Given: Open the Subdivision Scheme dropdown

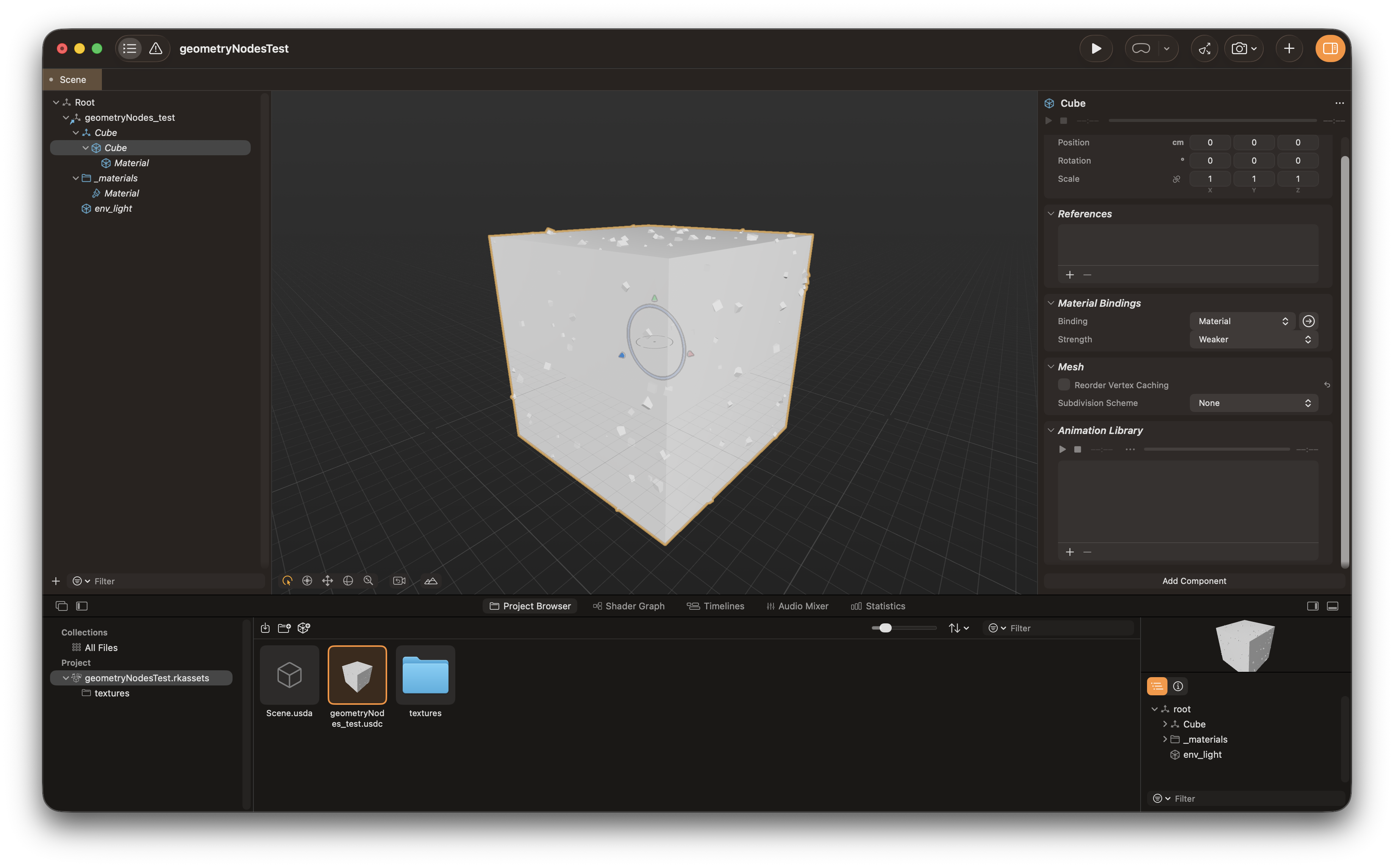Looking at the screenshot, I should 1253,403.
